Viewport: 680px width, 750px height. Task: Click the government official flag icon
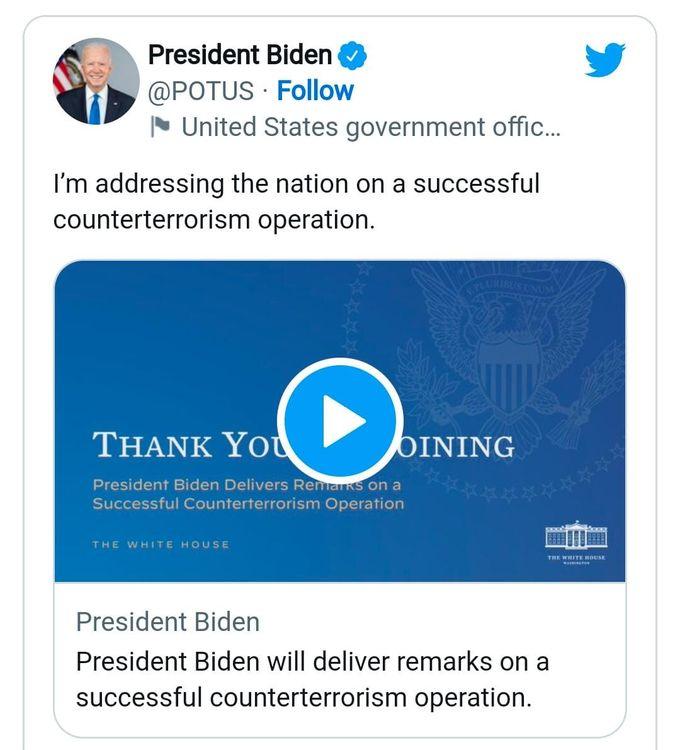click(160, 127)
